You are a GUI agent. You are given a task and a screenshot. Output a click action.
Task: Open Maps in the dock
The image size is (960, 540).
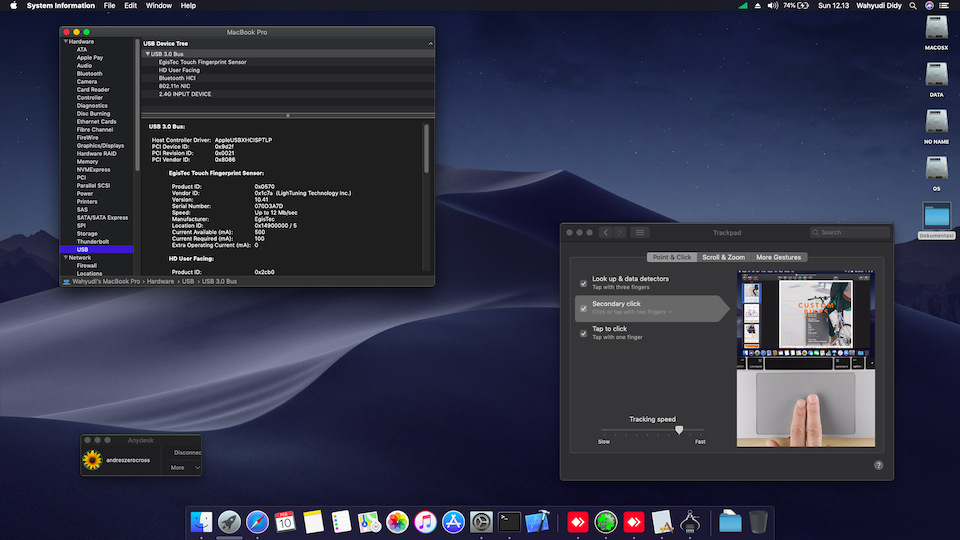(369, 522)
